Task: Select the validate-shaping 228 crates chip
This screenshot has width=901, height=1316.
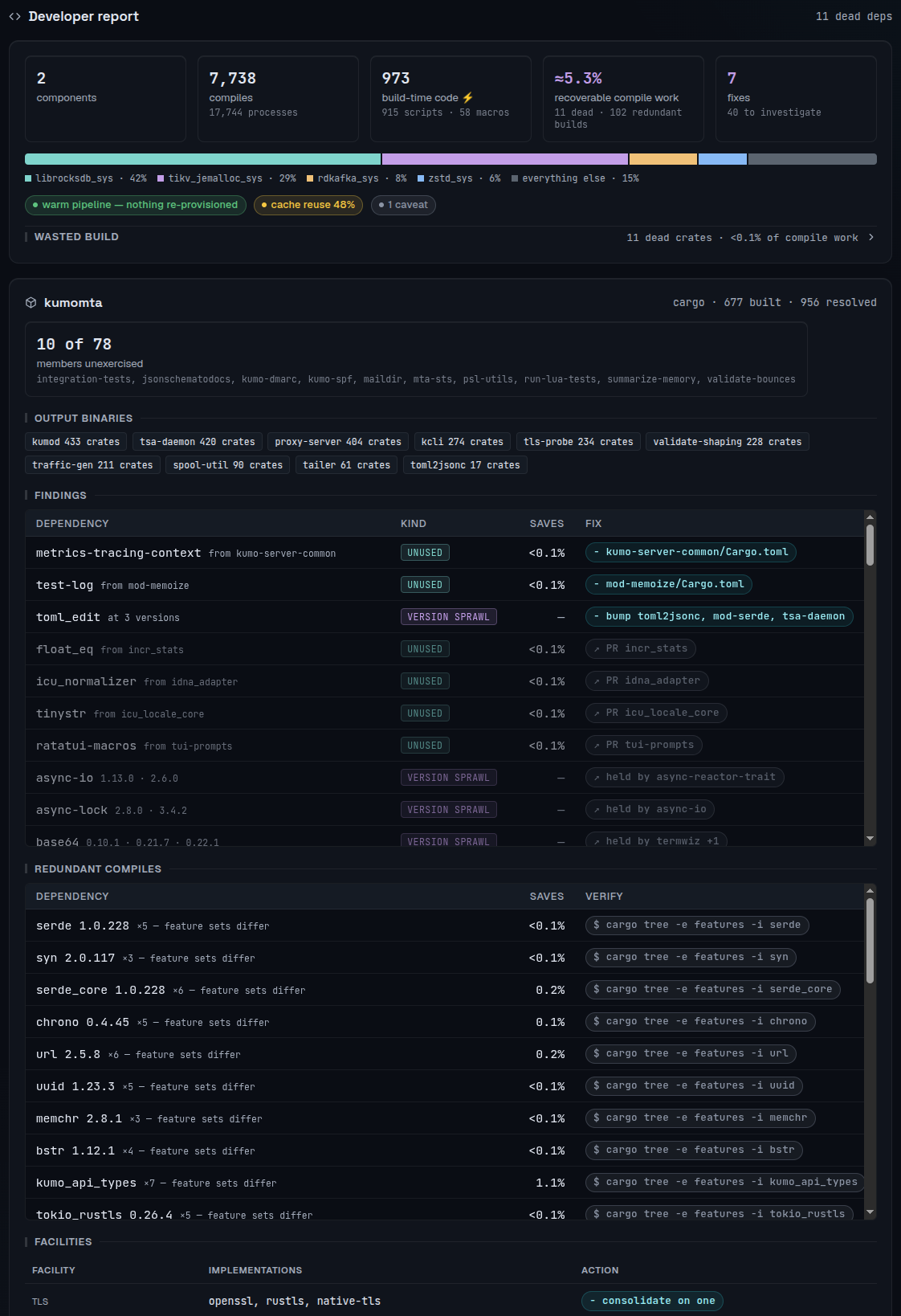Action: pyautogui.click(x=728, y=442)
